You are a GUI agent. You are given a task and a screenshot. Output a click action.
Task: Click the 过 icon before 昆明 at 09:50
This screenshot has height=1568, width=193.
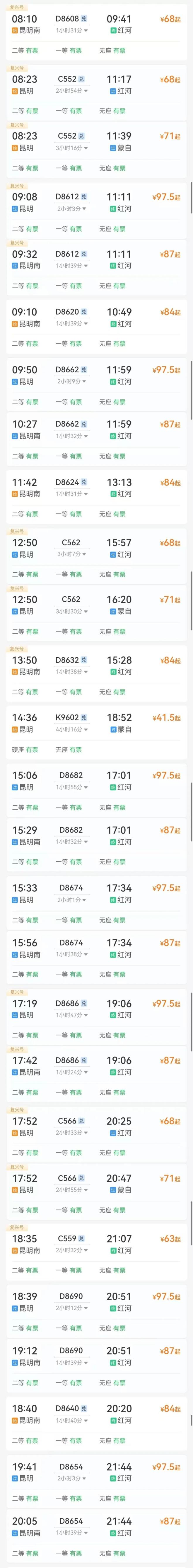(x=15, y=382)
